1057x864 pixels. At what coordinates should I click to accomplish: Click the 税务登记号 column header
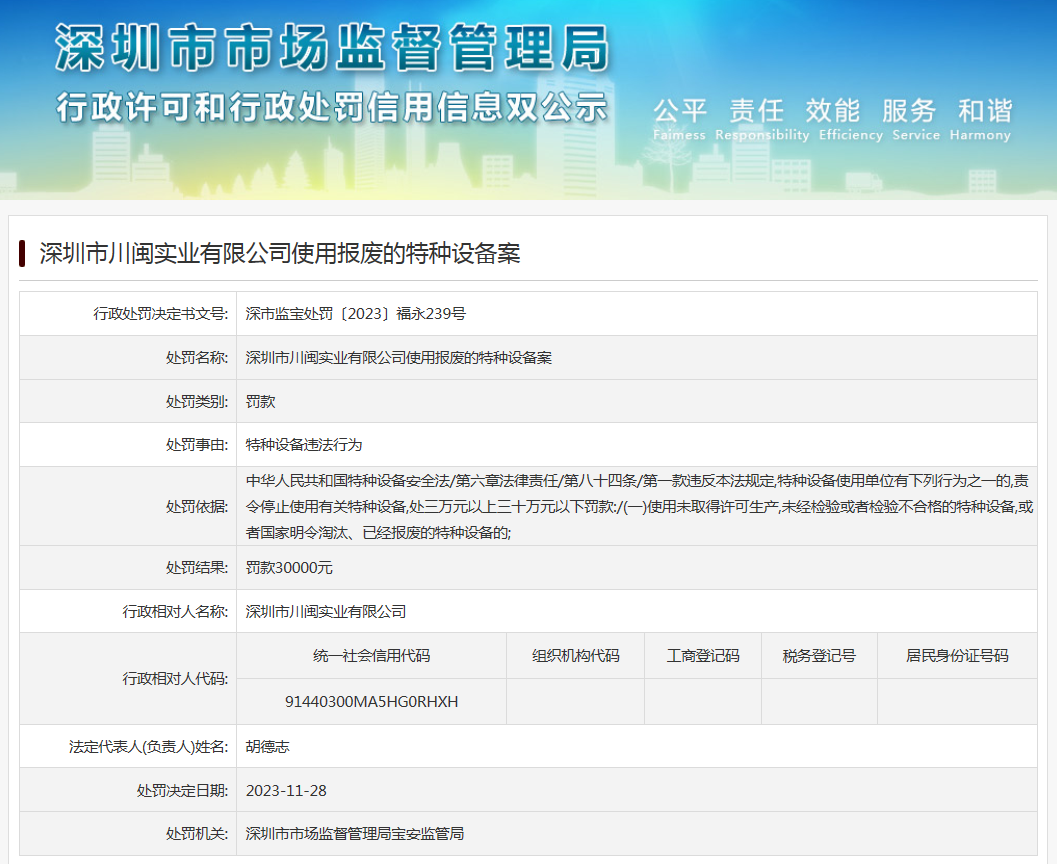pos(819,656)
